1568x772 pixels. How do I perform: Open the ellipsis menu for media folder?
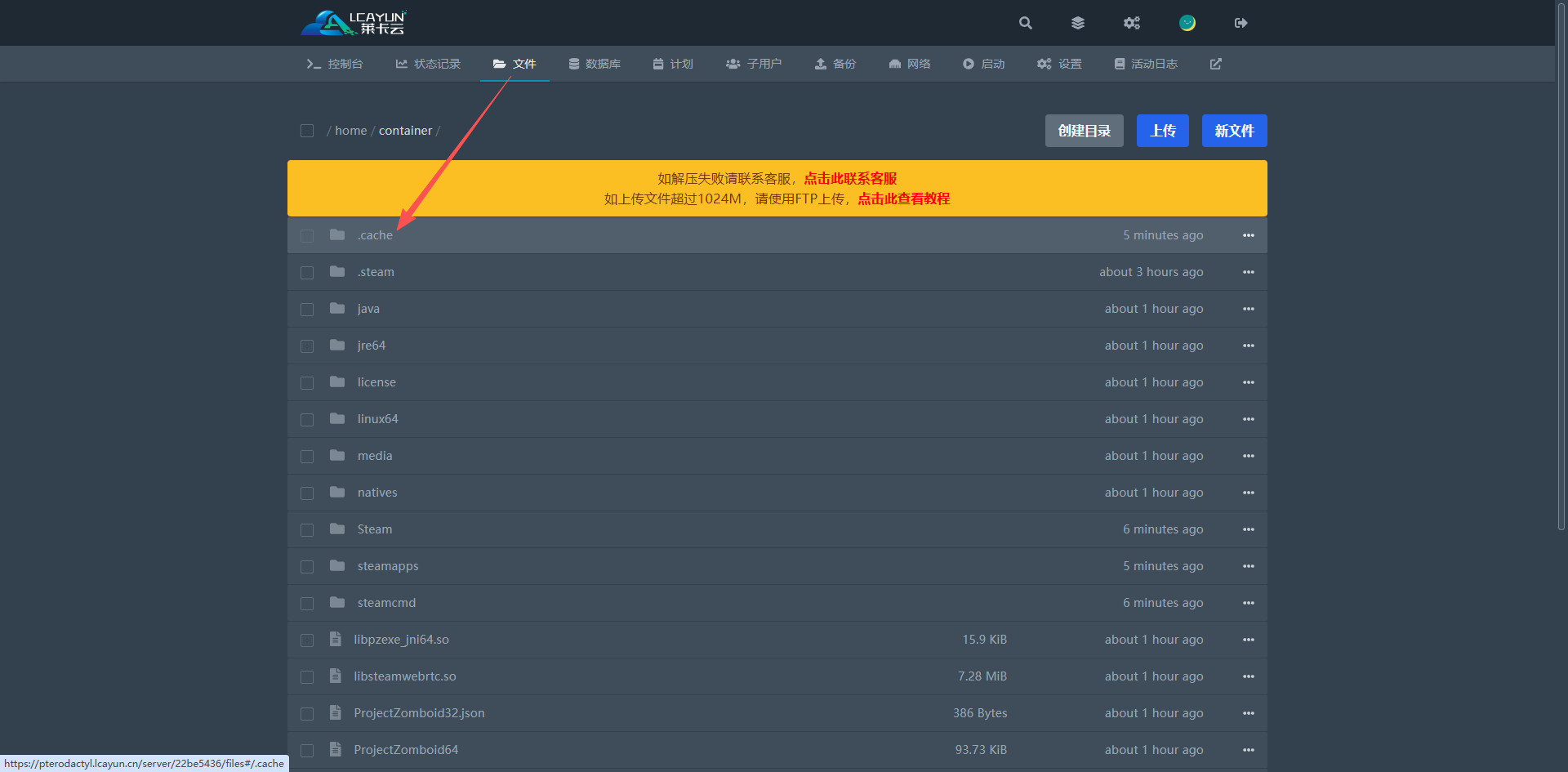click(1248, 456)
